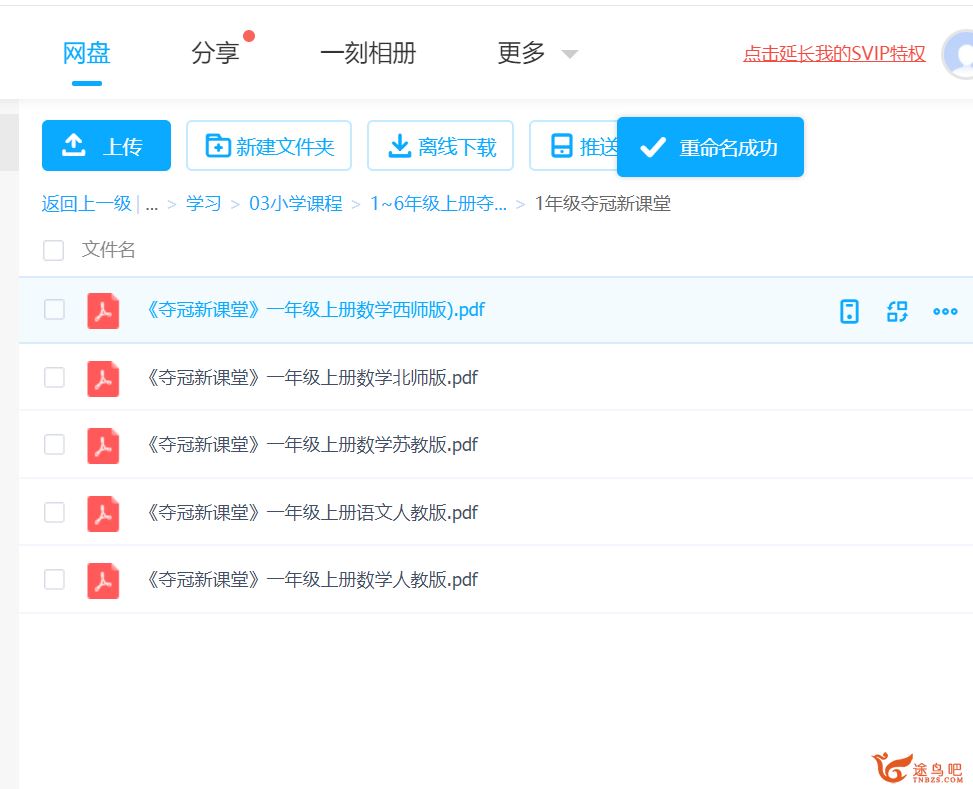Switch to the 网盘 tab
973x789 pixels.
point(86,53)
